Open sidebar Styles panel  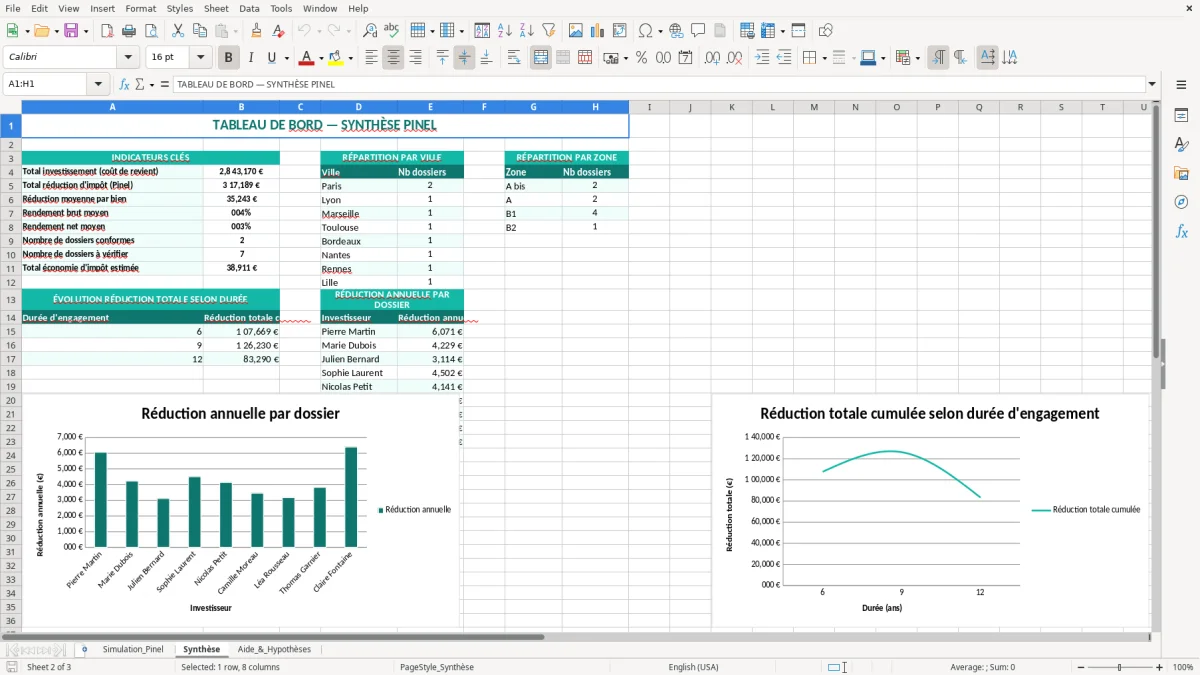point(1181,145)
